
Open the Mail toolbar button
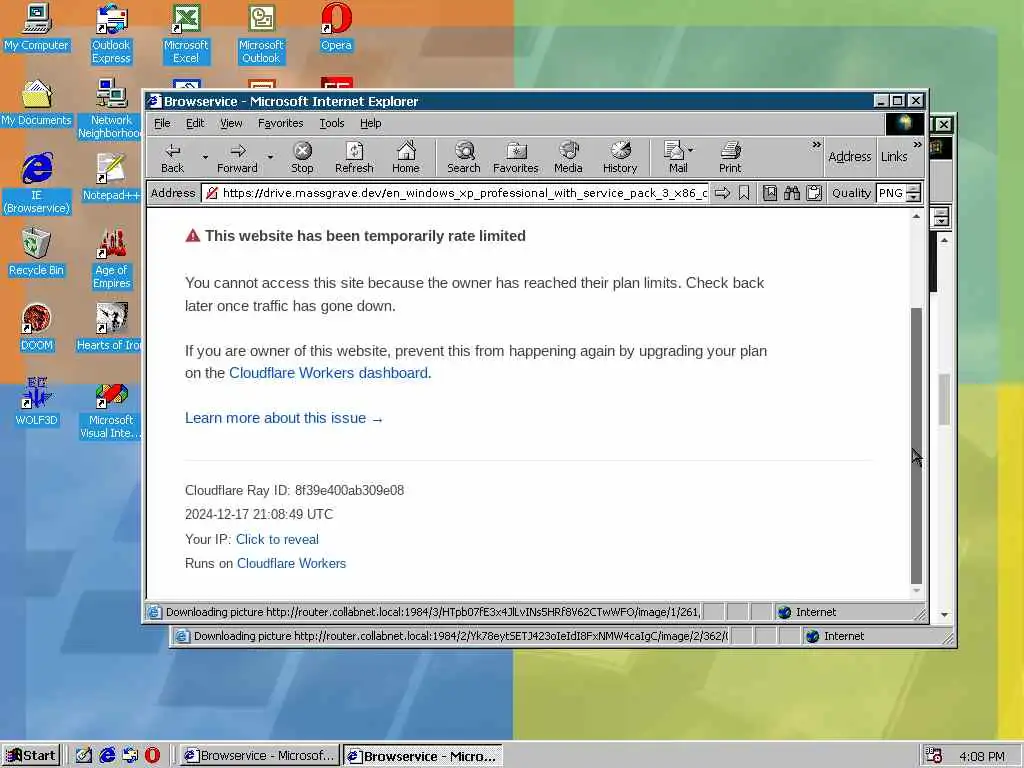675,158
